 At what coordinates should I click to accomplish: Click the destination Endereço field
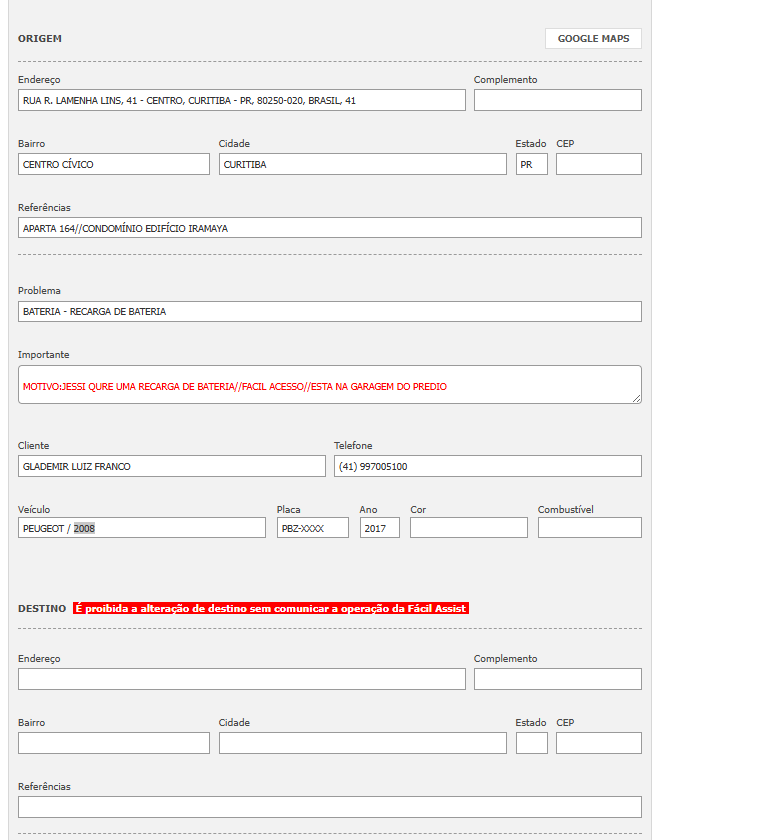point(242,679)
